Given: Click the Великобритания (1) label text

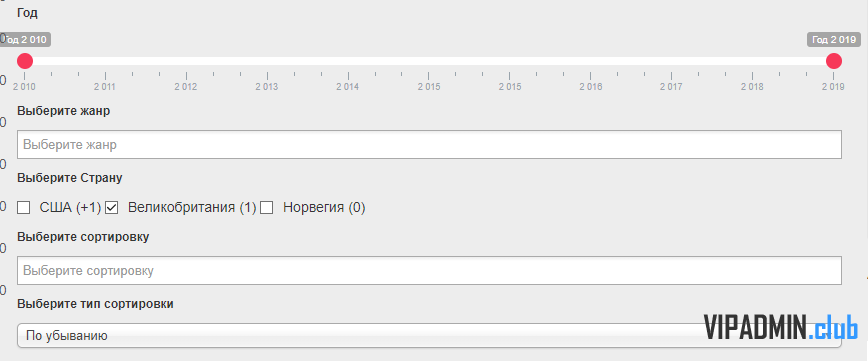Looking at the screenshot, I should (x=192, y=208).
